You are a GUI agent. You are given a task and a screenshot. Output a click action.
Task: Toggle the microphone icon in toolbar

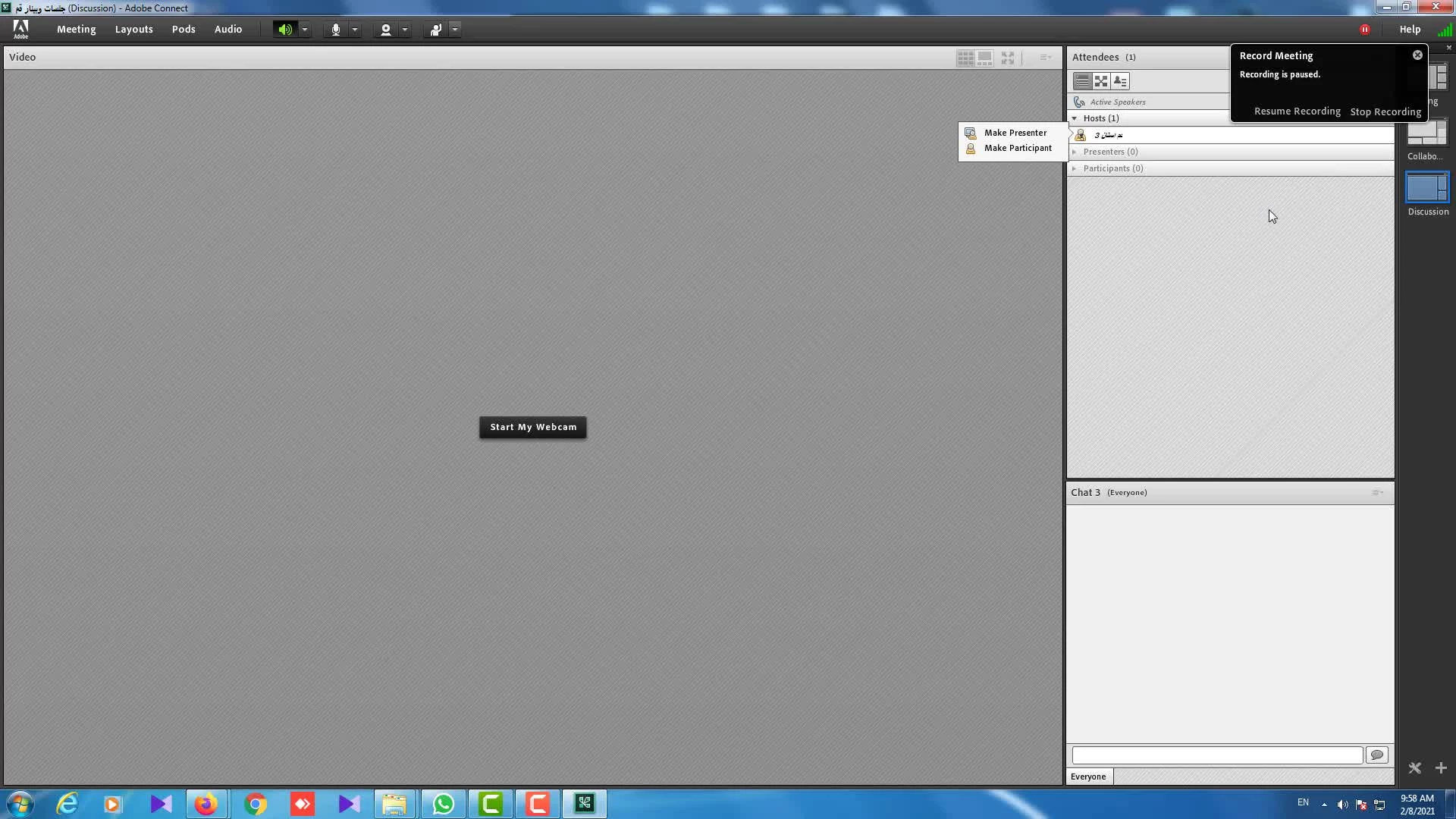coord(335,30)
